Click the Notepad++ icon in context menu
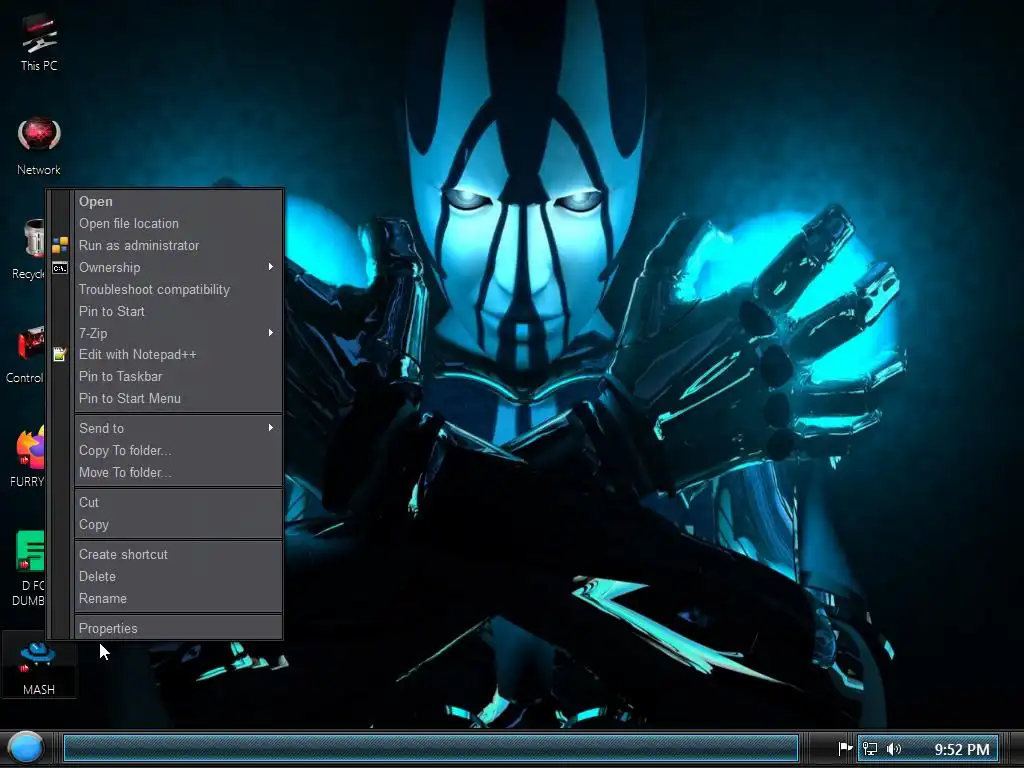 59,355
